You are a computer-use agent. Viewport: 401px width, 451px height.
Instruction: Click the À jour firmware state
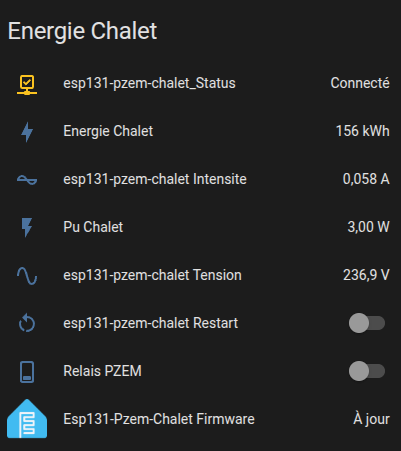pyautogui.click(x=371, y=419)
